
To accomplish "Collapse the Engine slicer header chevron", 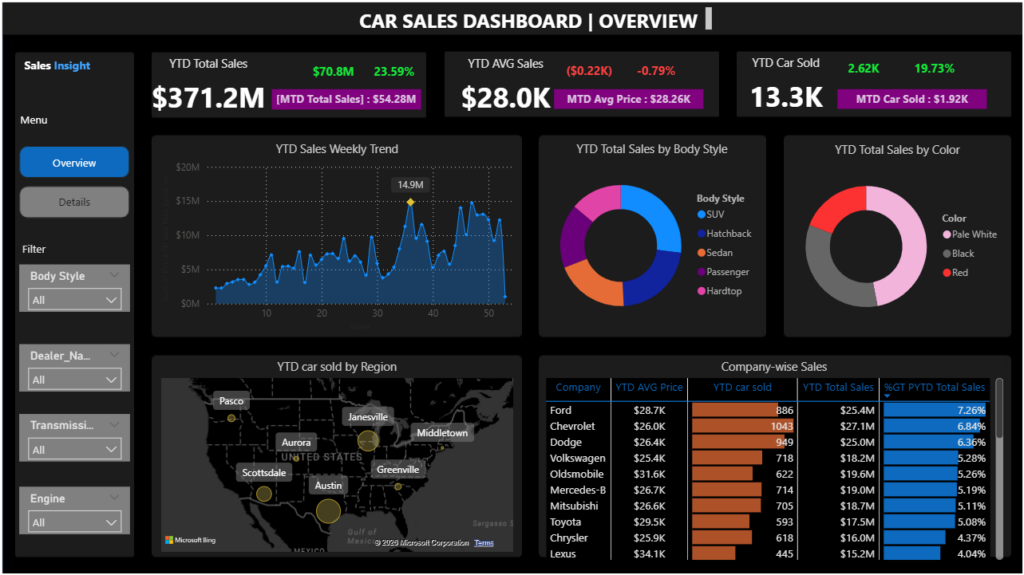I will click(114, 498).
